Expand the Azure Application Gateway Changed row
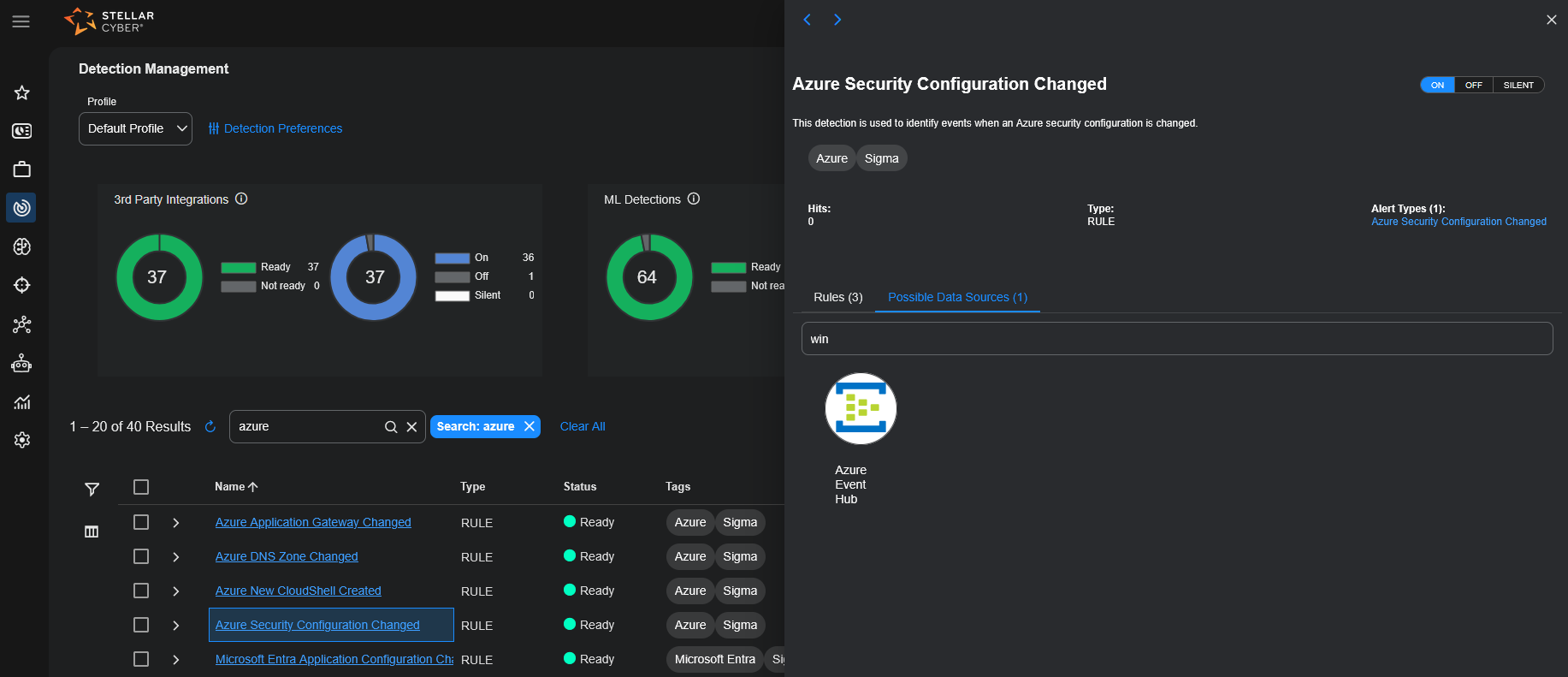 (176, 522)
